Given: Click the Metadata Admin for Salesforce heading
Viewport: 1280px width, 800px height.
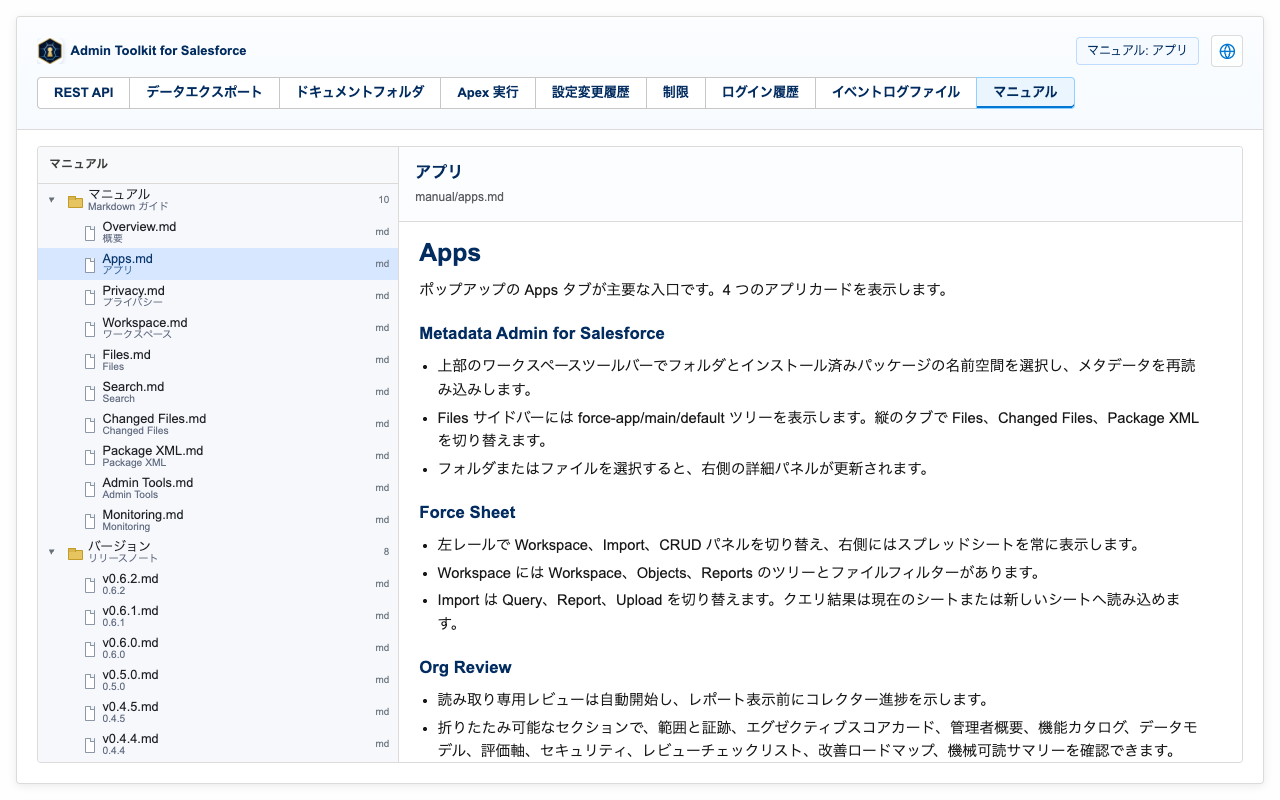Looking at the screenshot, I should (542, 333).
